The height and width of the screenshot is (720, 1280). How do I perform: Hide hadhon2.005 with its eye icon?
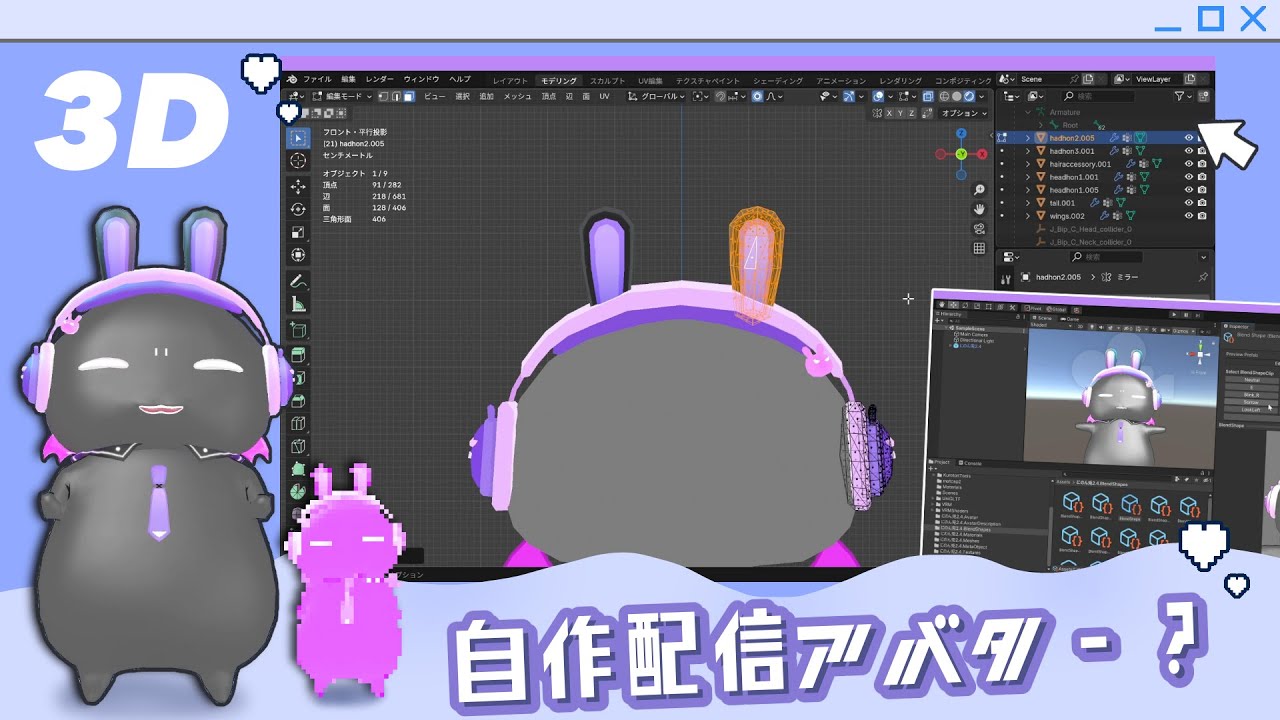coord(1189,138)
